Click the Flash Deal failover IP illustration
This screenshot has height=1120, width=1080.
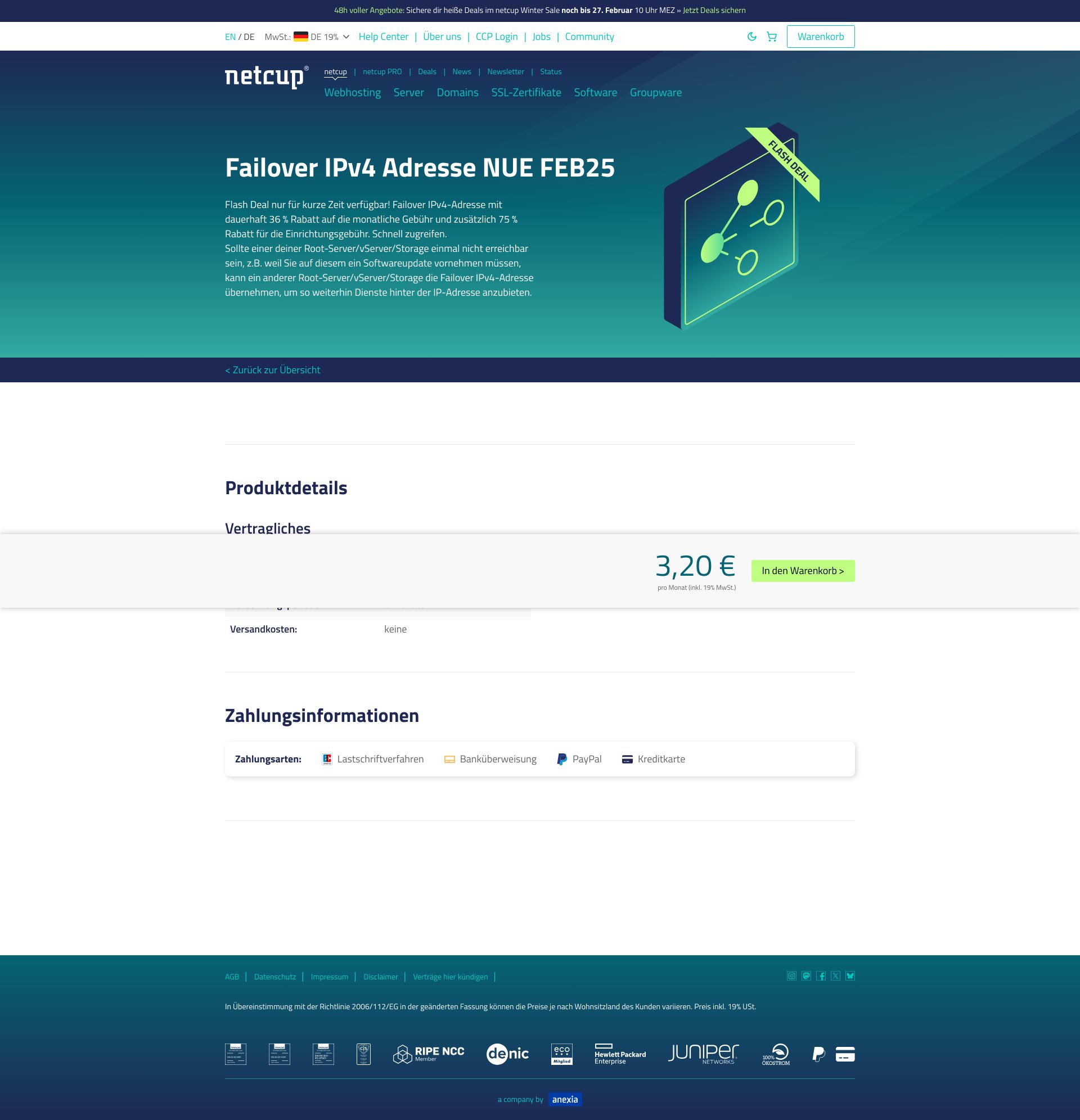[741, 226]
